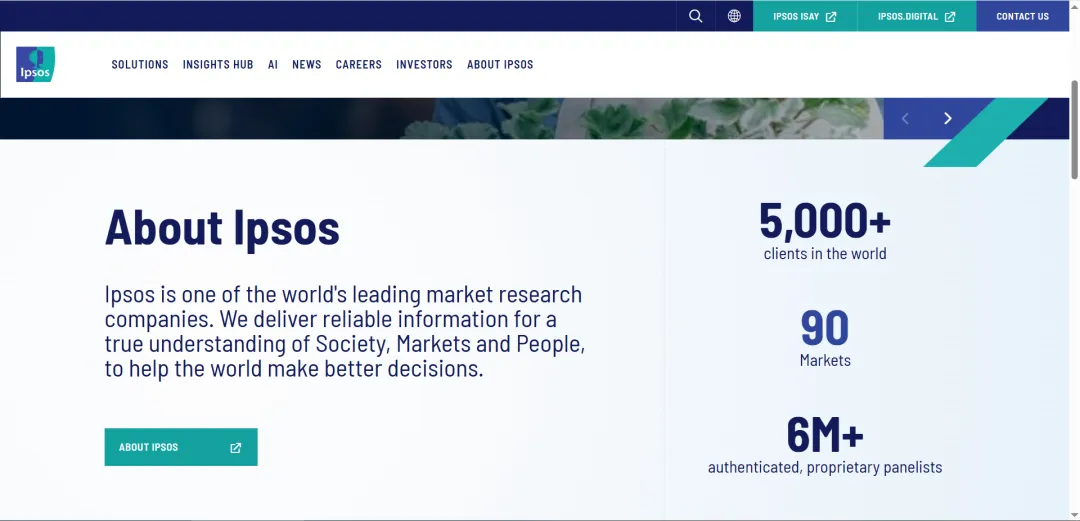Click the "6M+" panelists statistic
The image size is (1080, 521).
(x=825, y=436)
